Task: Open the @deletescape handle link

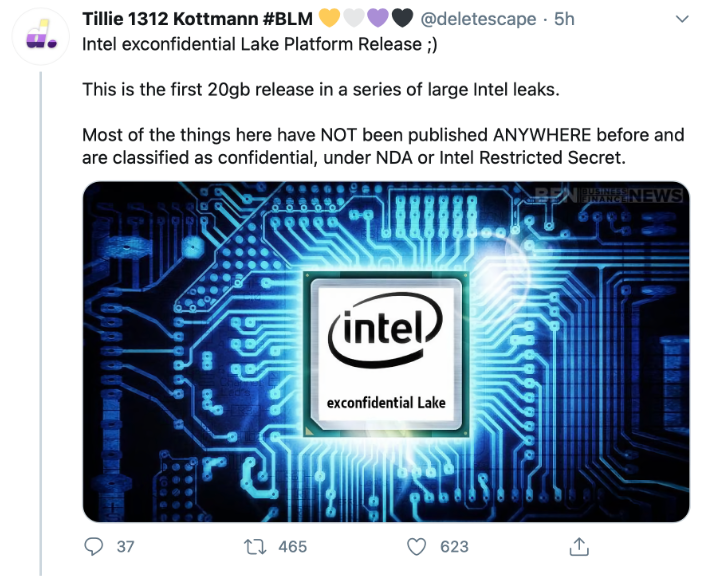Action: 478,19
